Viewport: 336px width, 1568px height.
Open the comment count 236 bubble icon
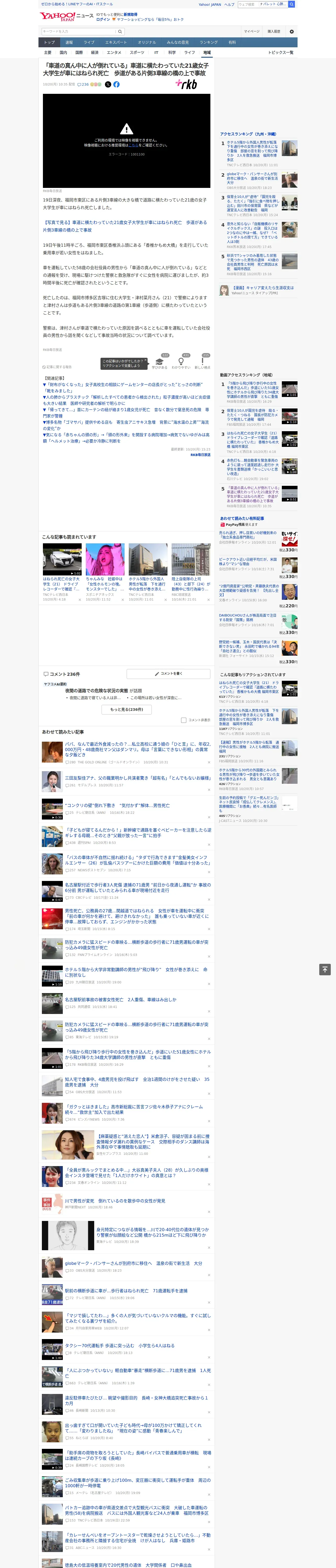pos(83,85)
